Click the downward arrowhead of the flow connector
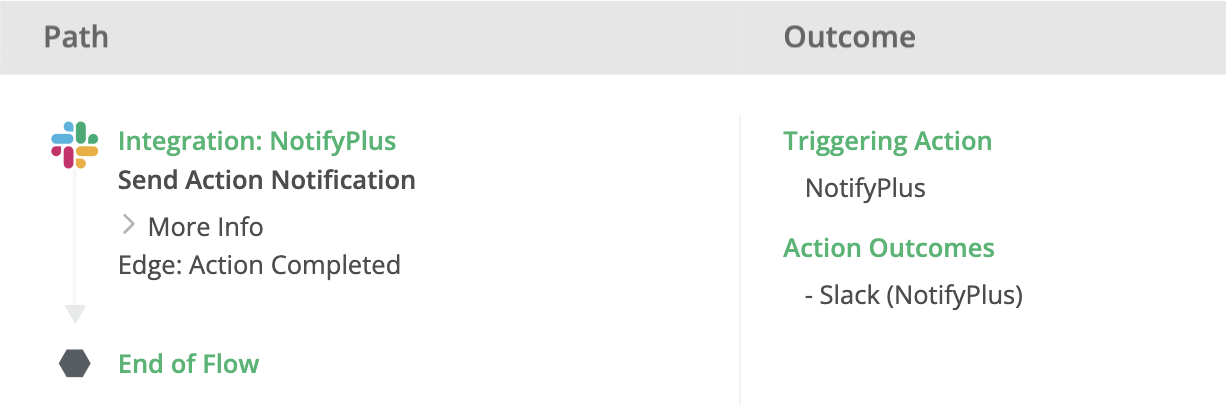The height and width of the screenshot is (405, 1226). [x=75, y=315]
